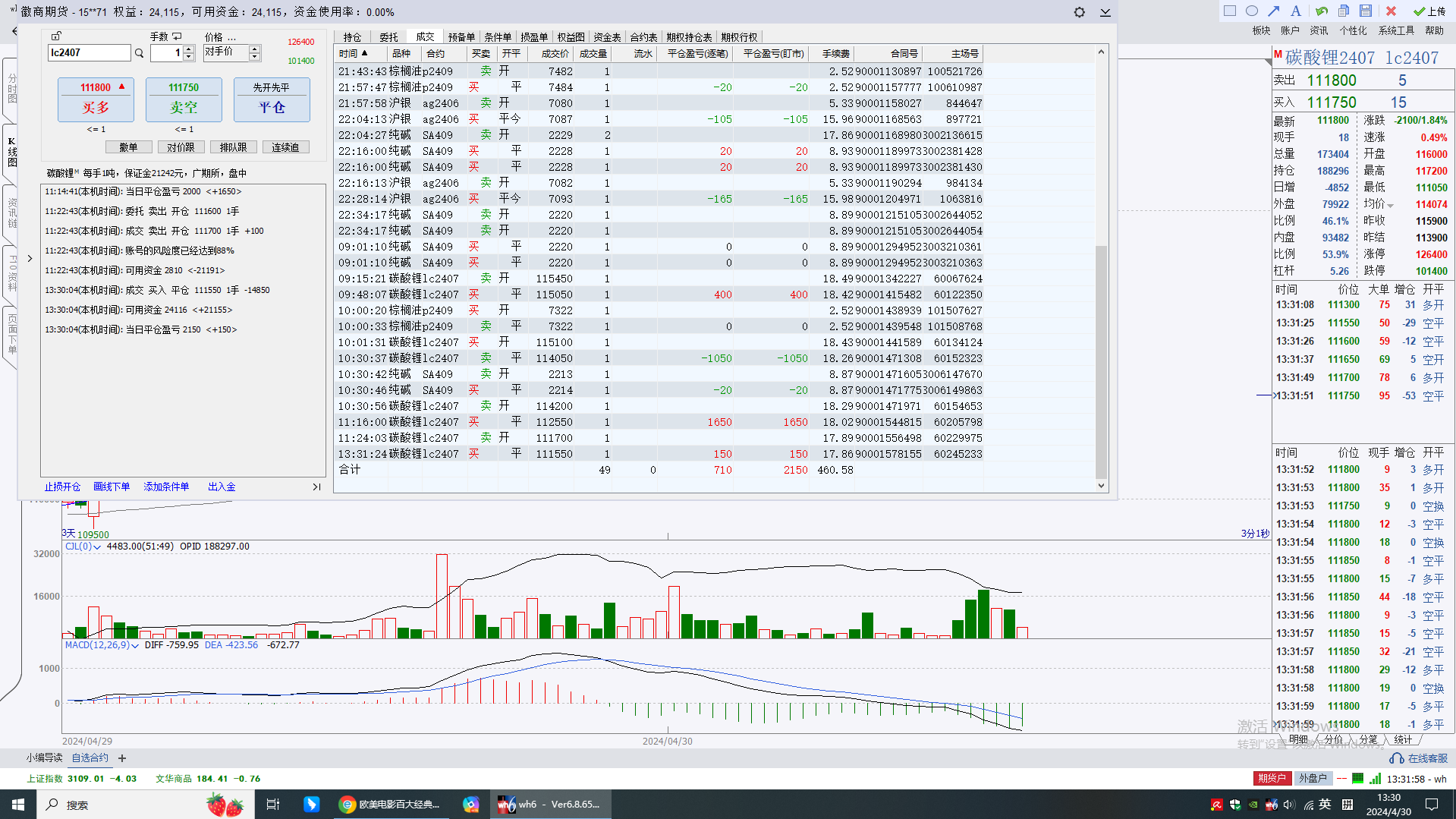Open Chrome in the taskbar
This screenshot has height=819, width=1456.
click(x=391, y=805)
